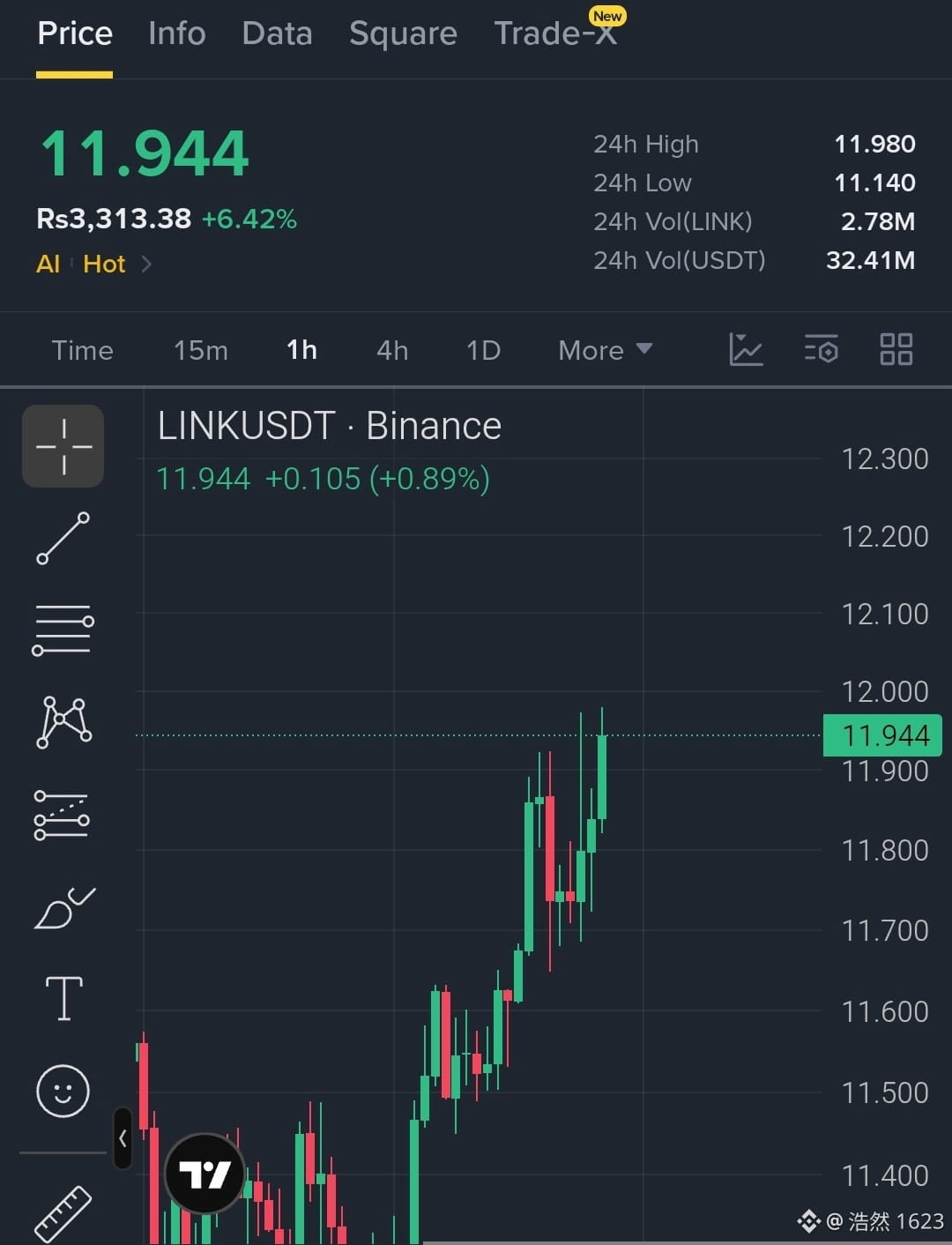The height and width of the screenshot is (1245, 952).
Task: Select the brush drawing tool
Action: (x=63, y=907)
